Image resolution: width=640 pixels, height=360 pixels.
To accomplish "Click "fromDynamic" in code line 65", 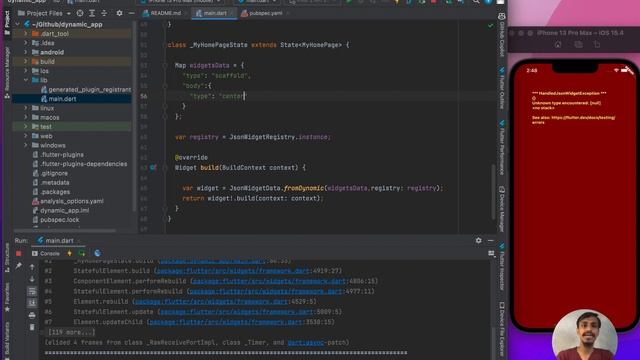I will pos(304,188).
